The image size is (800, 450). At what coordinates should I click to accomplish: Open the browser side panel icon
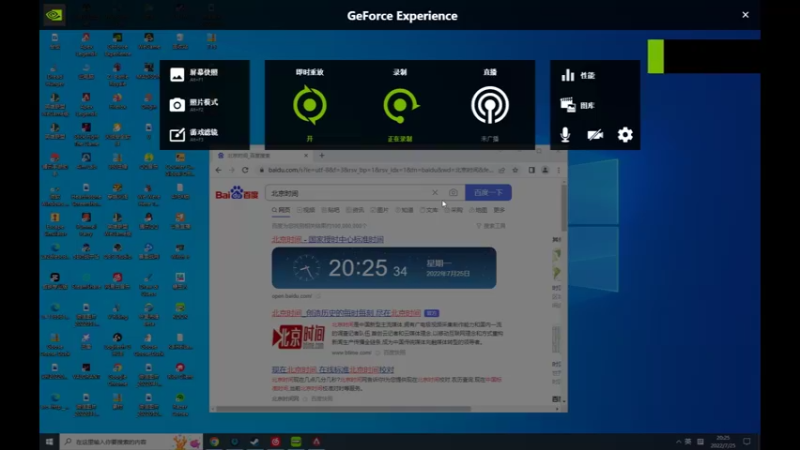(532, 170)
